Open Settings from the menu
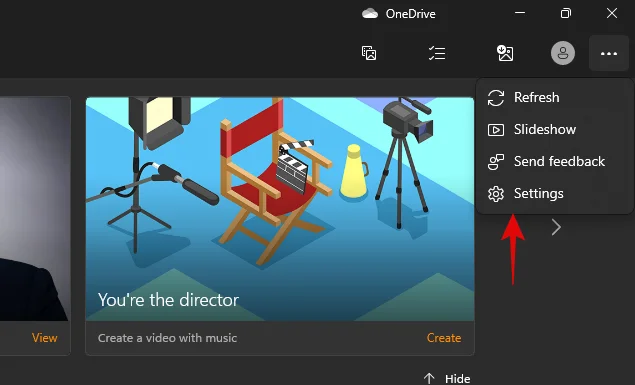The height and width of the screenshot is (385, 635). tap(555, 194)
